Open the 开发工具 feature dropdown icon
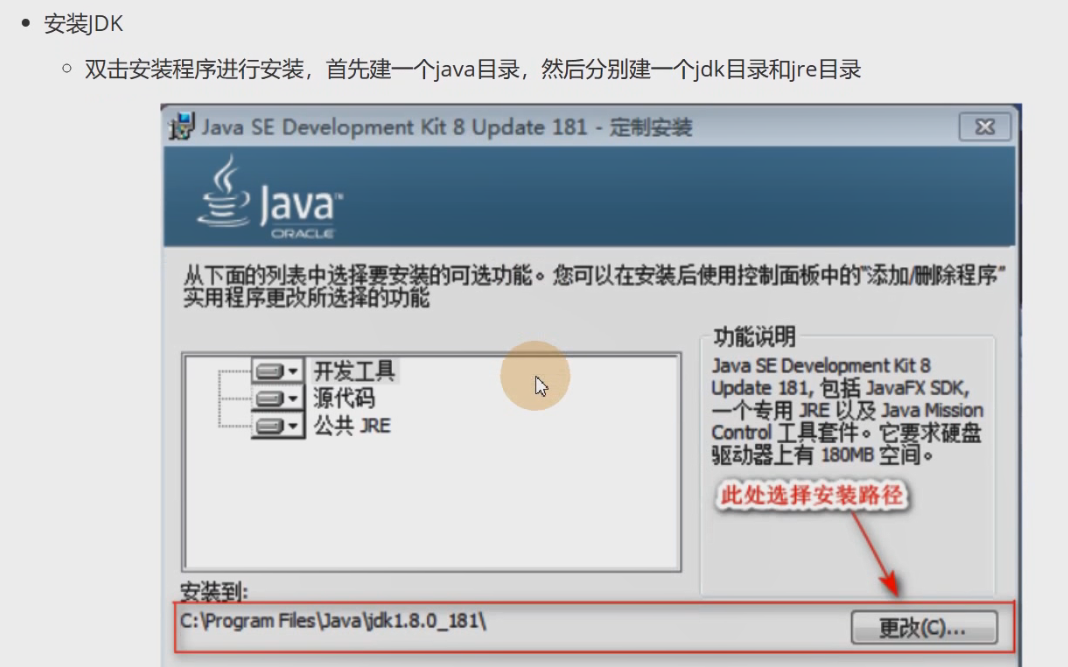Viewport: 1068px width, 667px height. tap(278, 371)
